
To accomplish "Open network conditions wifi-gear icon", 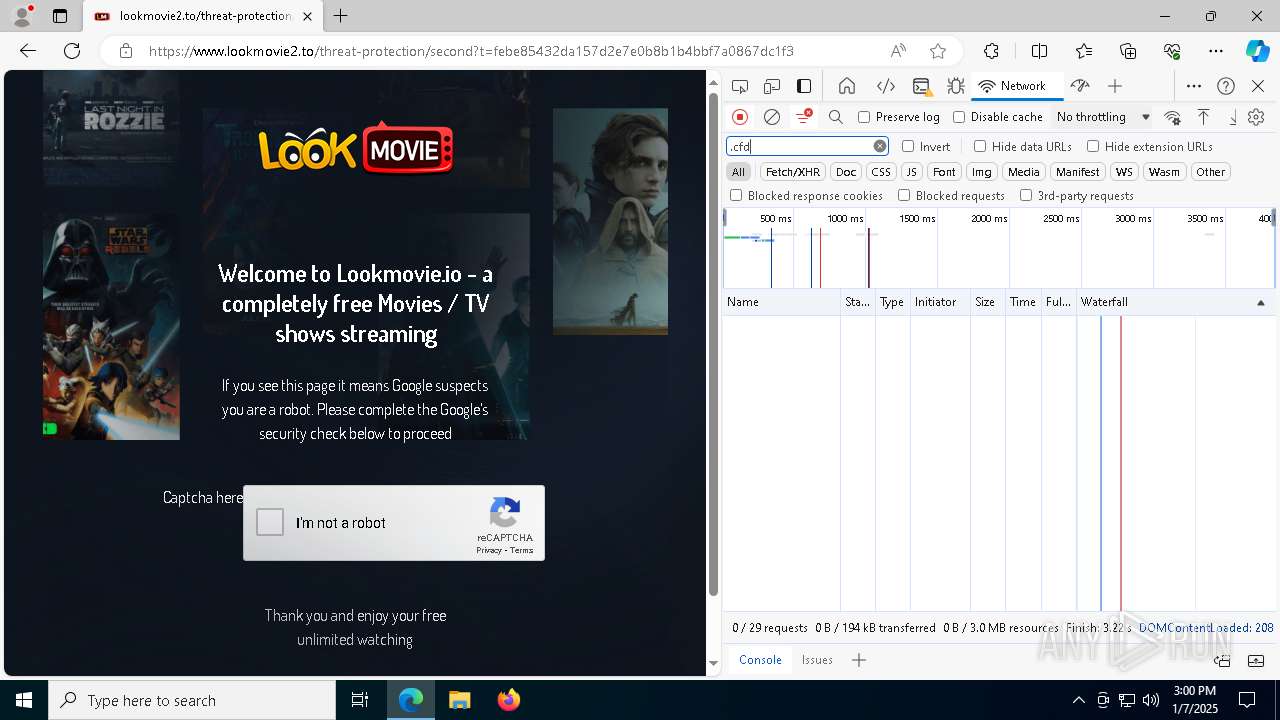I will [x=1173, y=117].
